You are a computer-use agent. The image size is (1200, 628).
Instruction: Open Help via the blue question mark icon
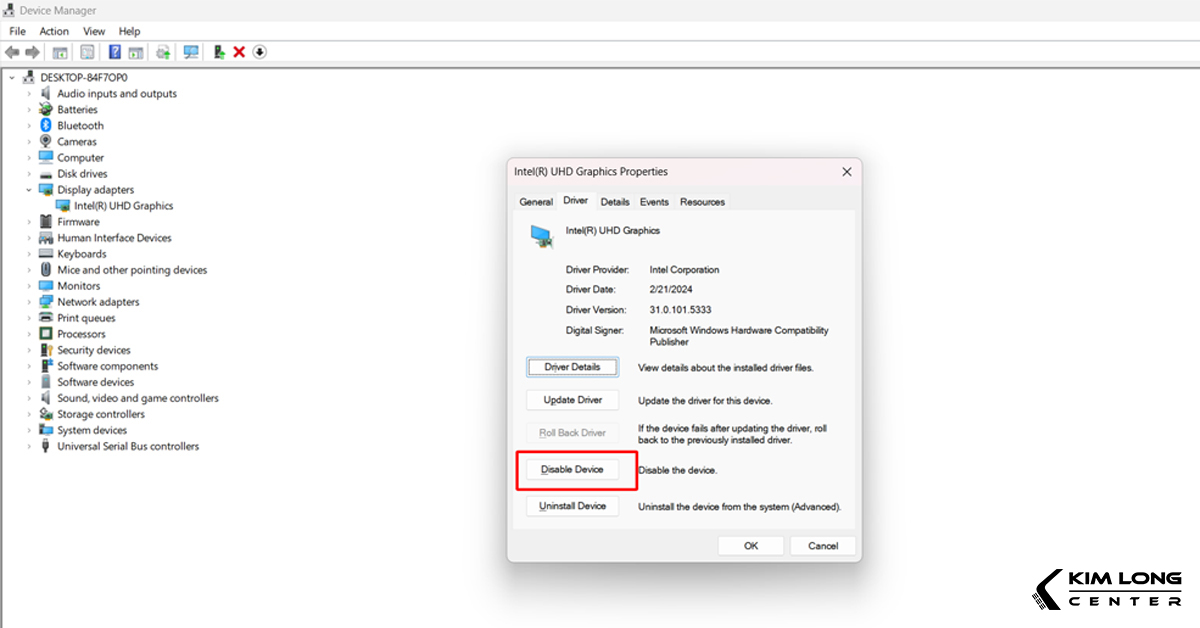(x=114, y=52)
